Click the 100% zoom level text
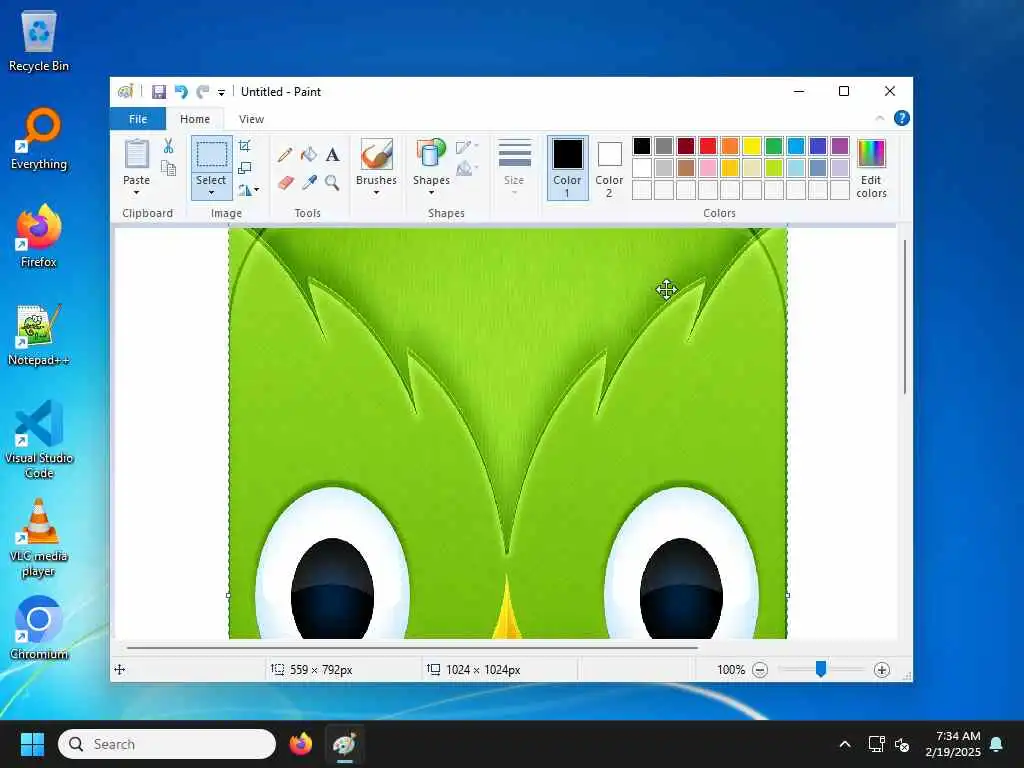This screenshot has height=768, width=1024. 731,669
